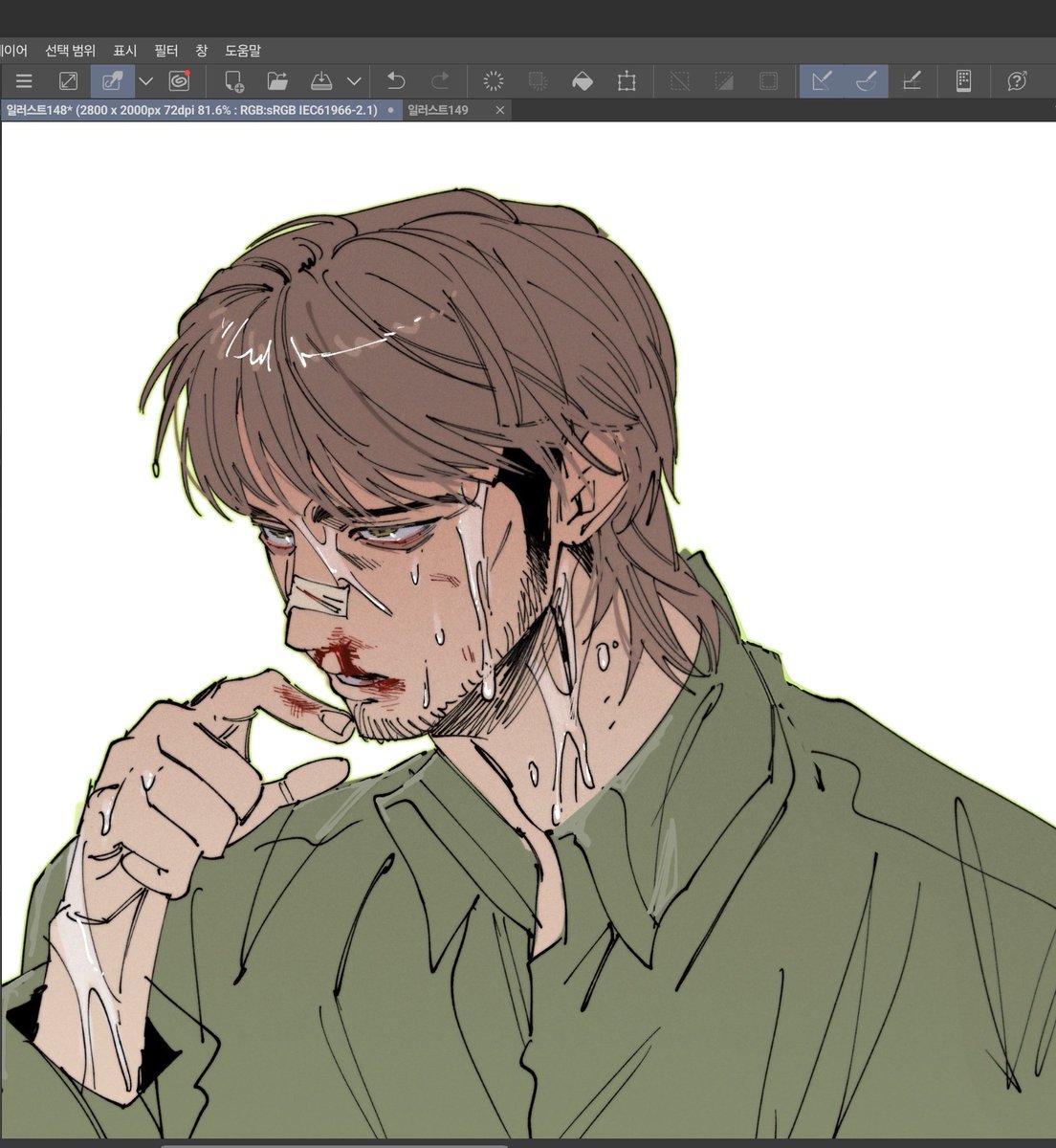Open the hamburger main menu icon

tap(24, 81)
